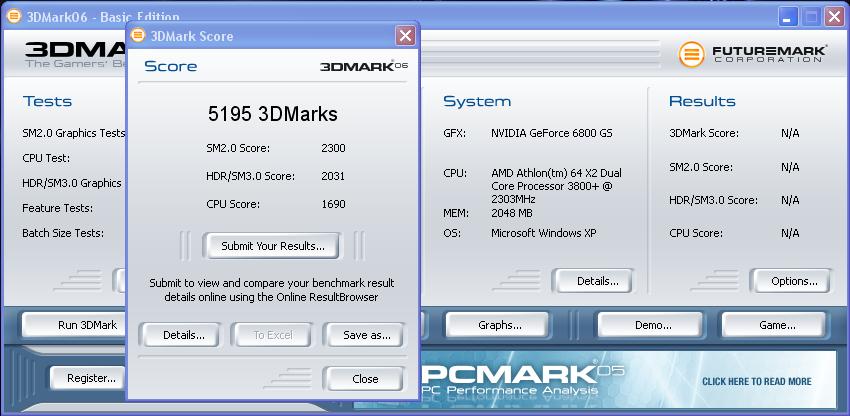Screen dimensions: 850x416
Task: Click the Game... button
Action: click(776, 325)
